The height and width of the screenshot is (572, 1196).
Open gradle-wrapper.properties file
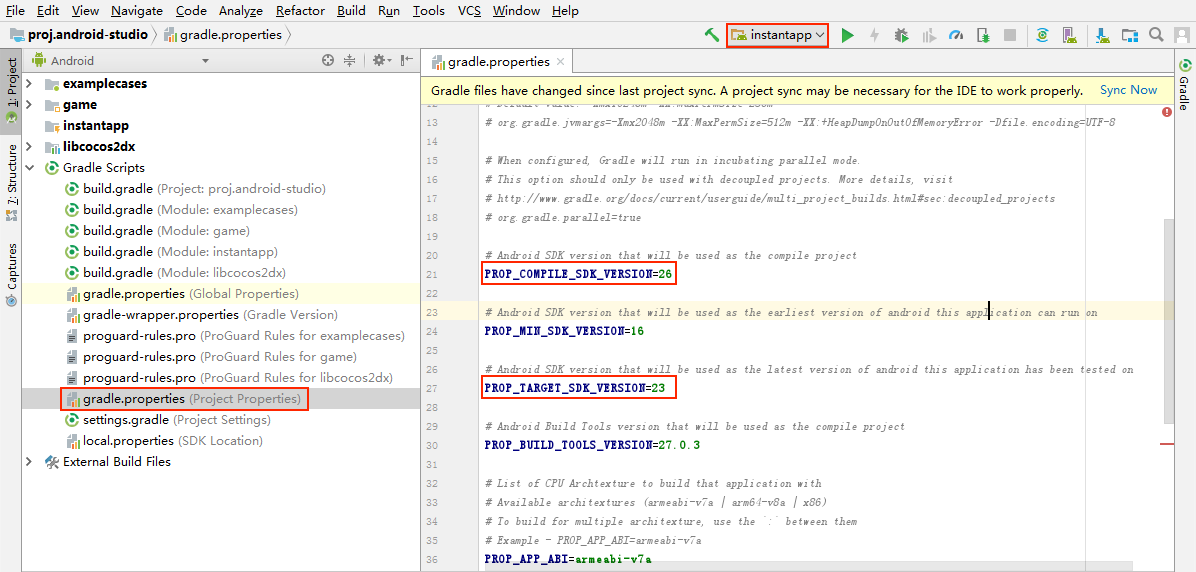pos(202,314)
